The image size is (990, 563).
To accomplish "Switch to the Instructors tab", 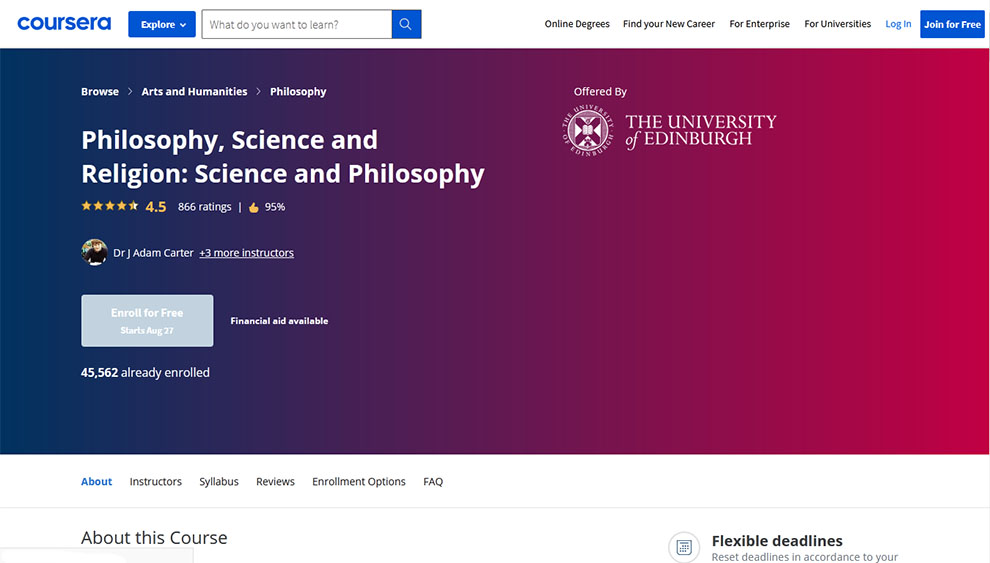I will [x=155, y=482].
